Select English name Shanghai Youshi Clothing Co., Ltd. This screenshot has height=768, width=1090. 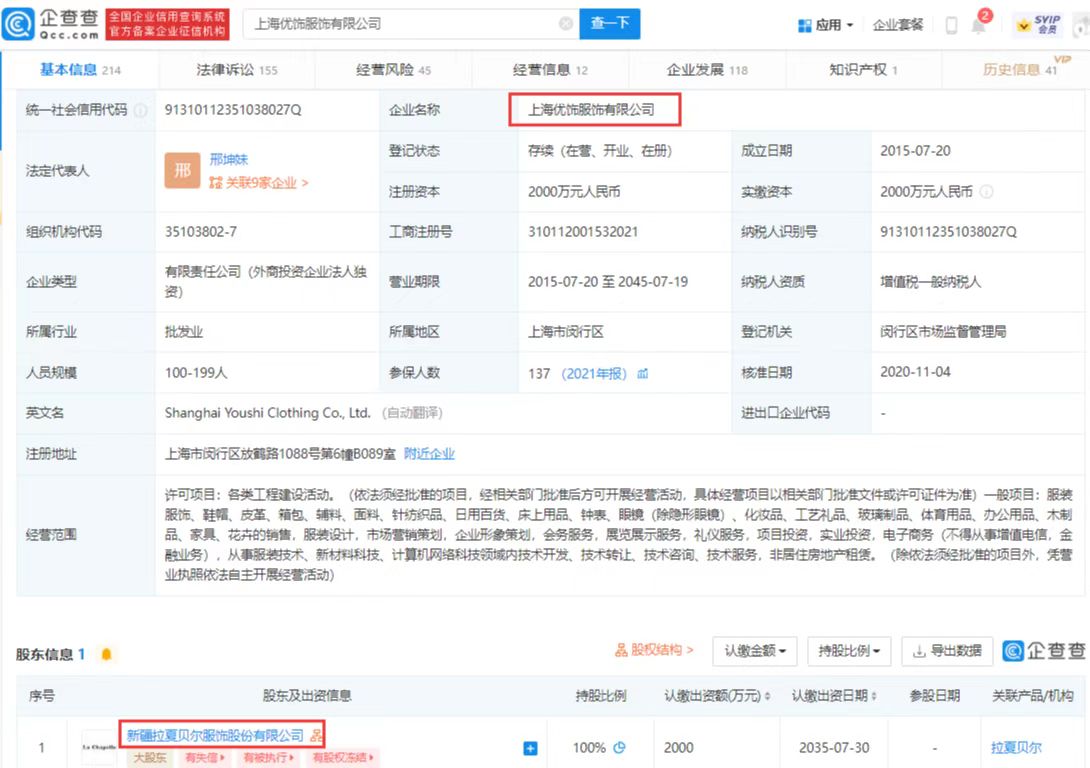268,413
